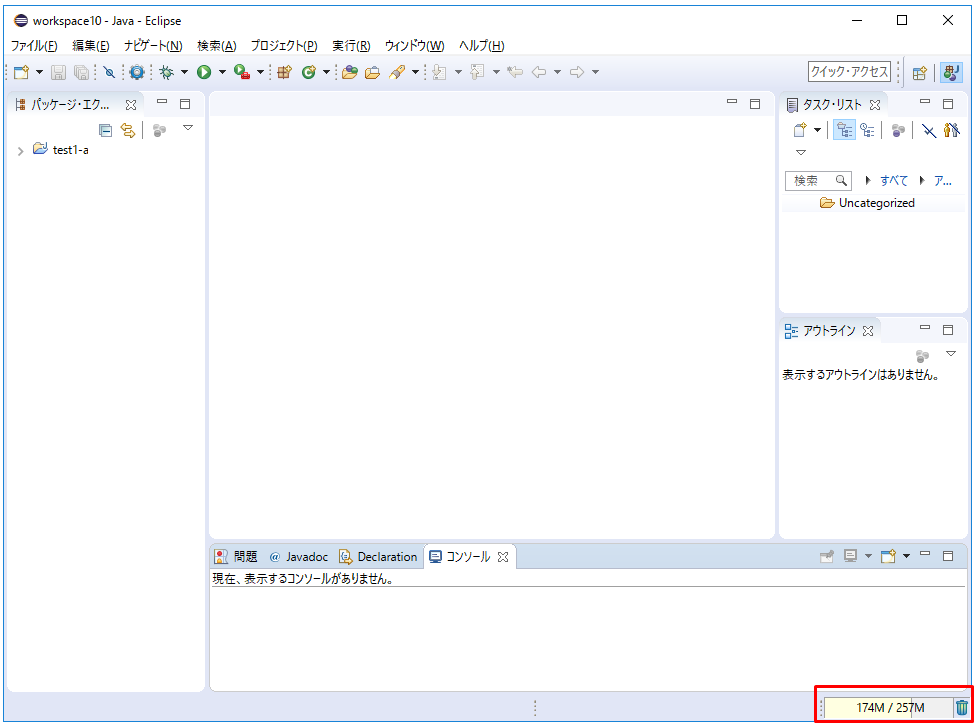Click the Uncategorized task category
The height and width of the screenshot is (727, 975).
click(x=876, y=203)
